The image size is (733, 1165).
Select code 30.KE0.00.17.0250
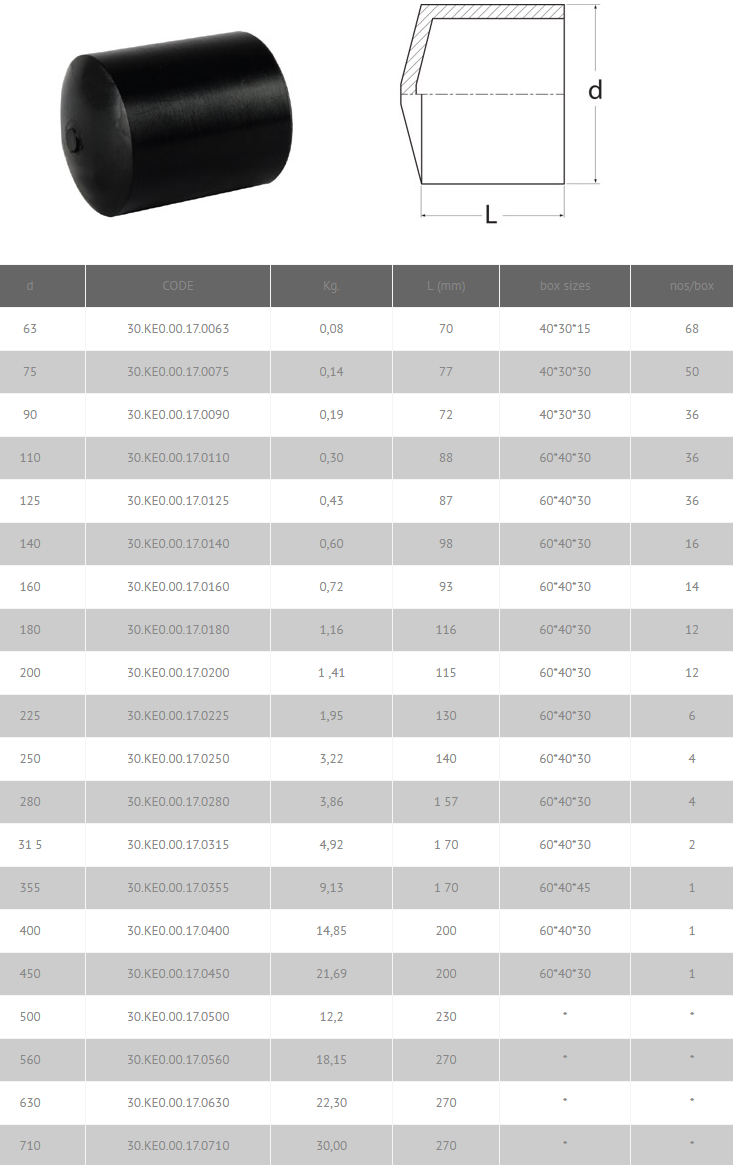pyautogui.click(x=178, y=759)
